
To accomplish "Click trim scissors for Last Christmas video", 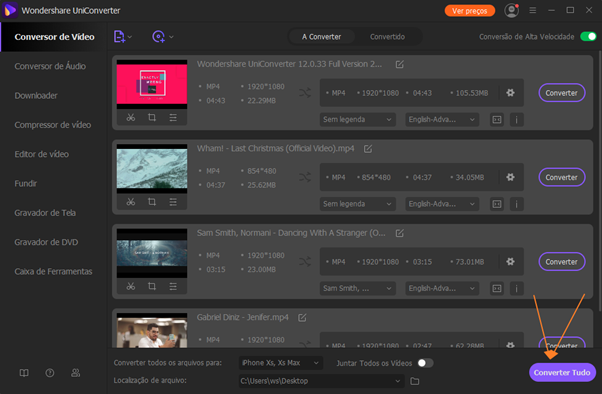I will click(x=131, y=202).
